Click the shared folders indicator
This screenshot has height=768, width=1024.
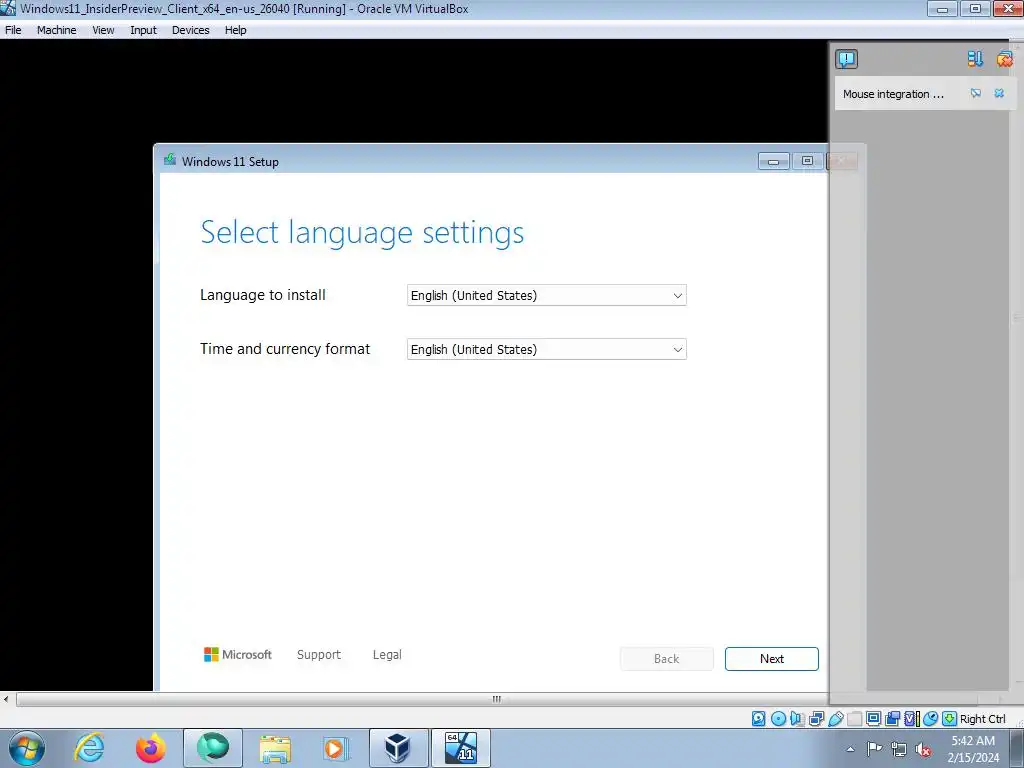854,719
